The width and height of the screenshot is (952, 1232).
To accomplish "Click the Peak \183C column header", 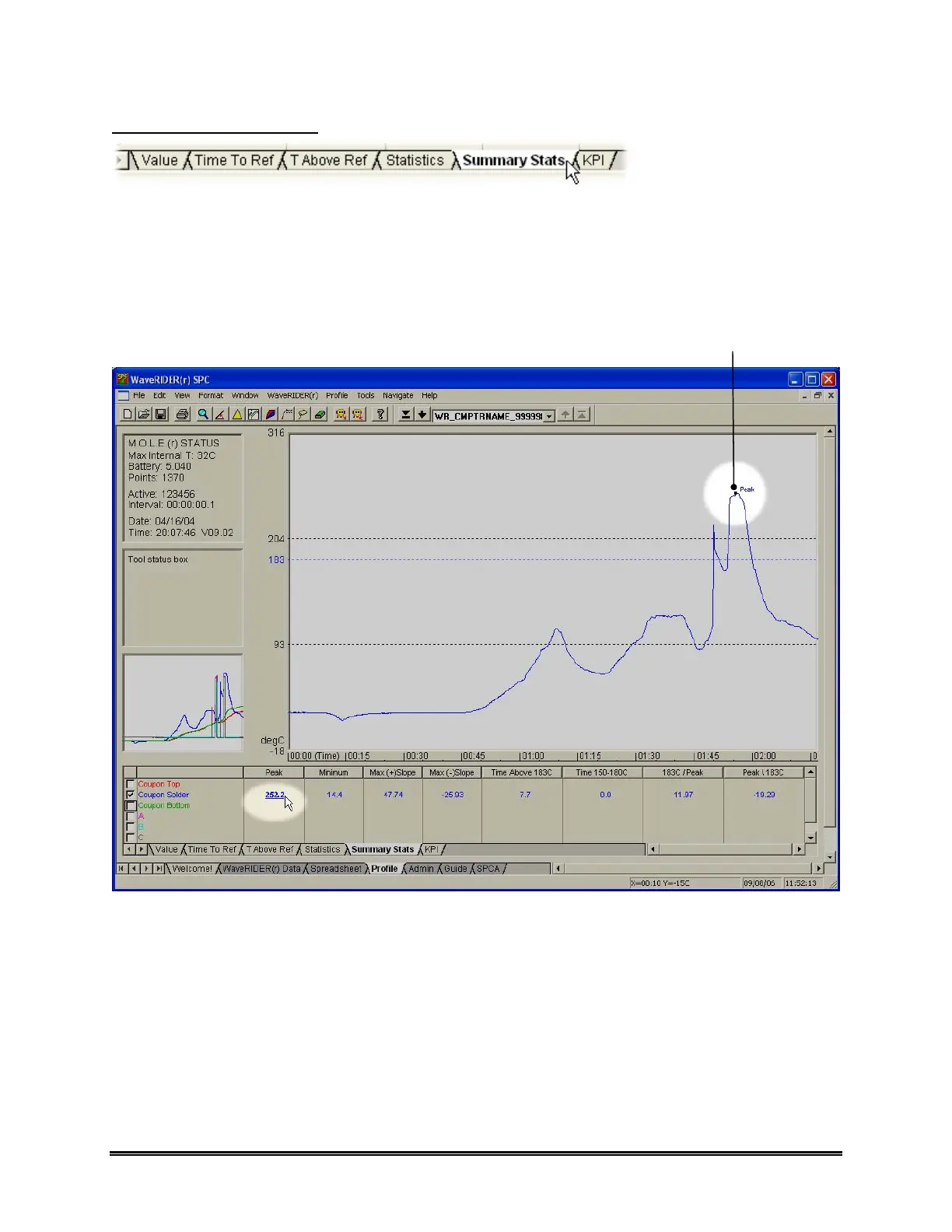I will 763,772.
